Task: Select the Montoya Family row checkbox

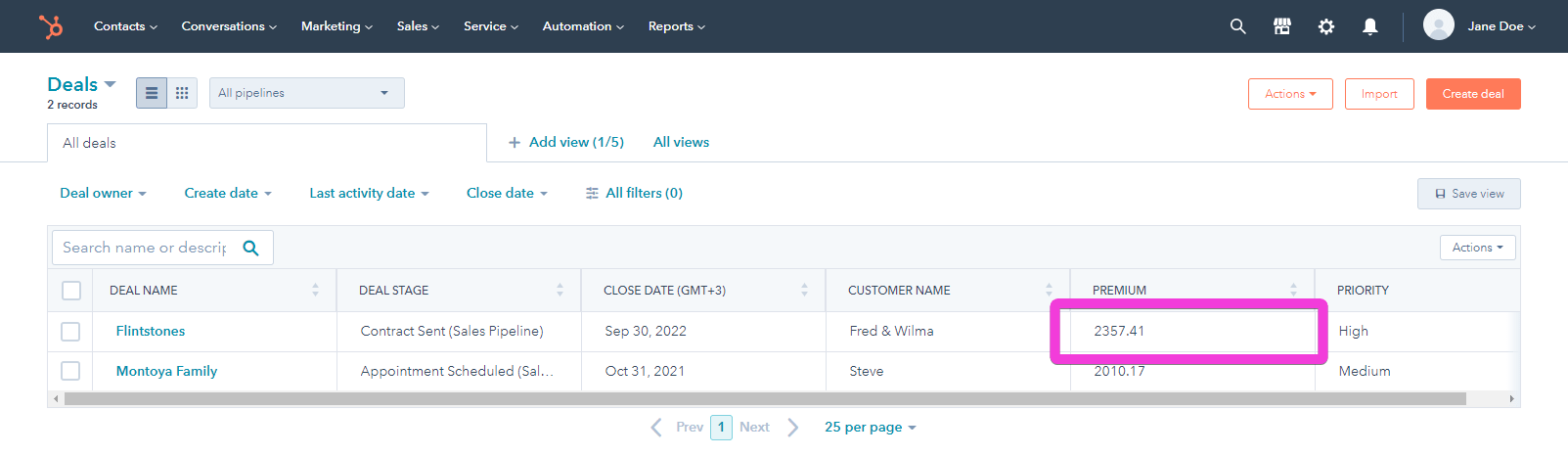Action: click(x=70, y=371)
